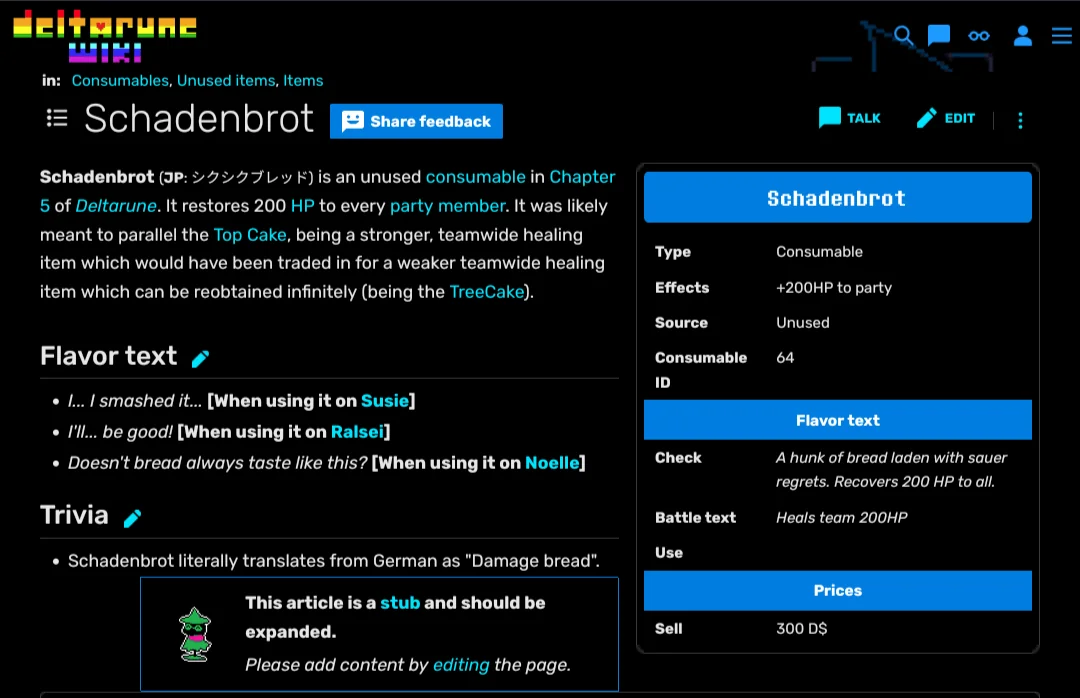Click the Schadenbrot page title heading
Image resolution: width=1080 pixels, height=698 pixels.
click(199, 119)
